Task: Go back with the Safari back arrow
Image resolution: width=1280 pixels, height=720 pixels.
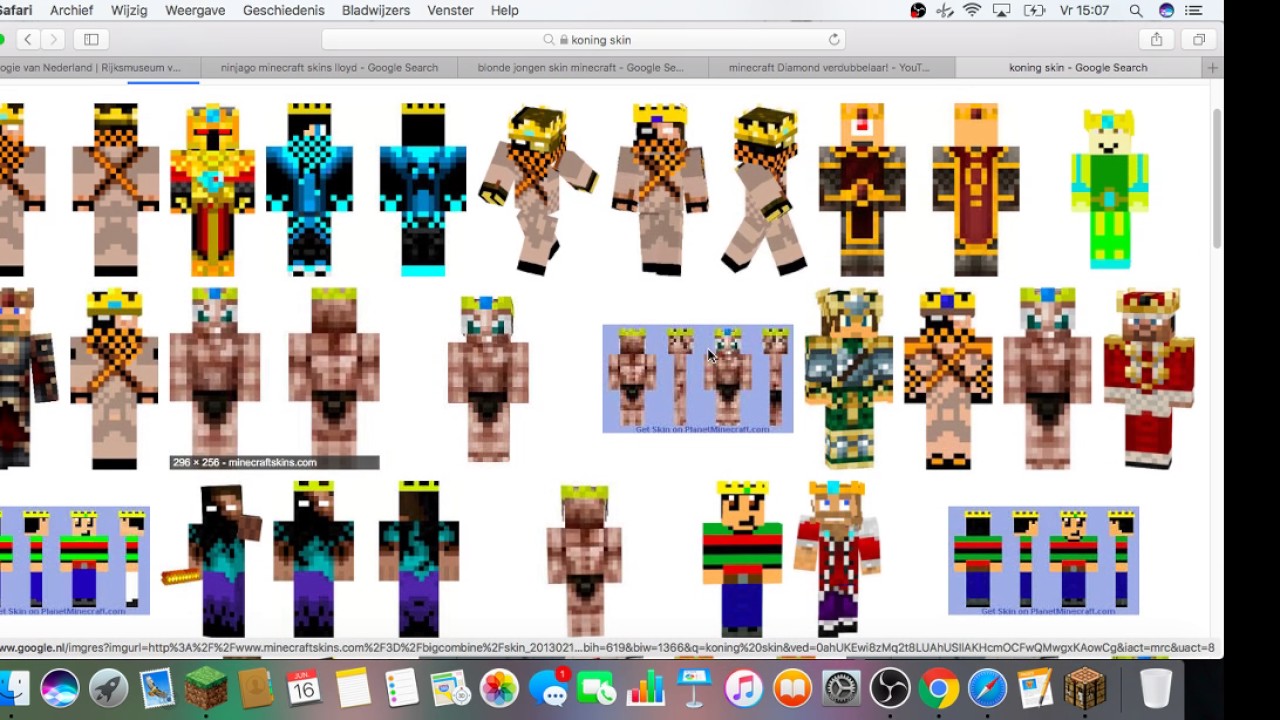Action: click(x=28, y=39)
